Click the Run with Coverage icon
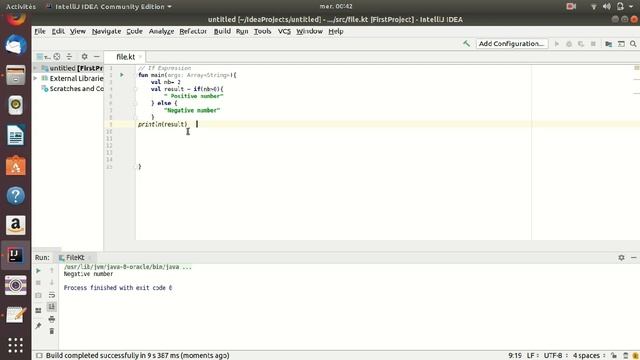The image size is (640, 360). click(581, 44)
